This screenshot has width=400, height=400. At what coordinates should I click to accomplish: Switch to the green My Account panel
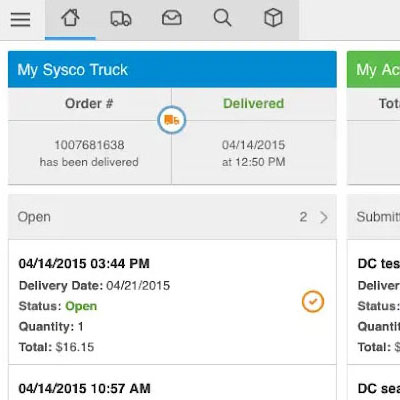[373, 69]
